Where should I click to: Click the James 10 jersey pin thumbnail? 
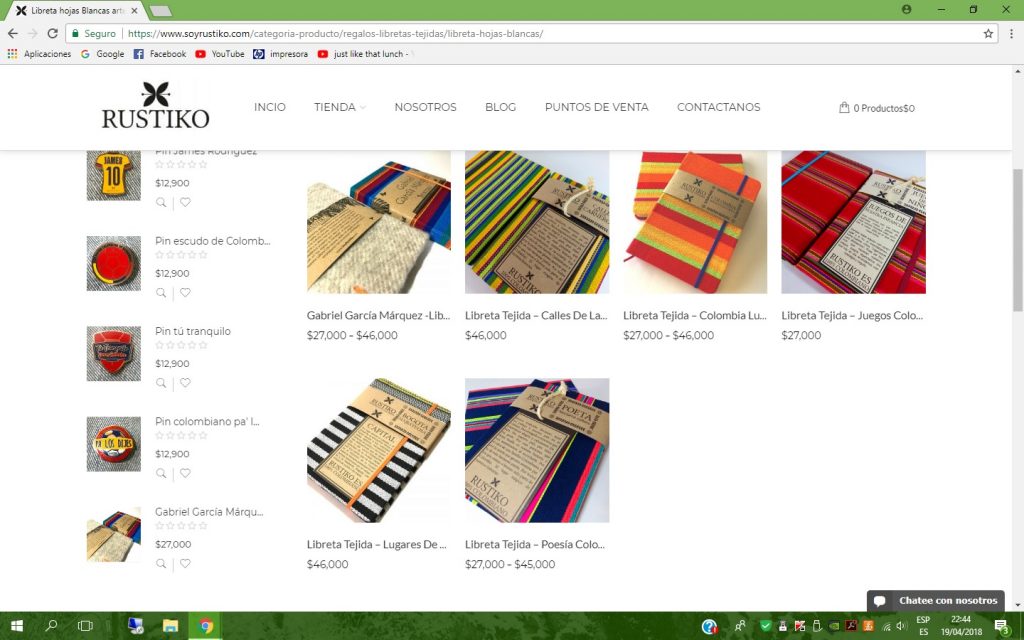(114, 175)
